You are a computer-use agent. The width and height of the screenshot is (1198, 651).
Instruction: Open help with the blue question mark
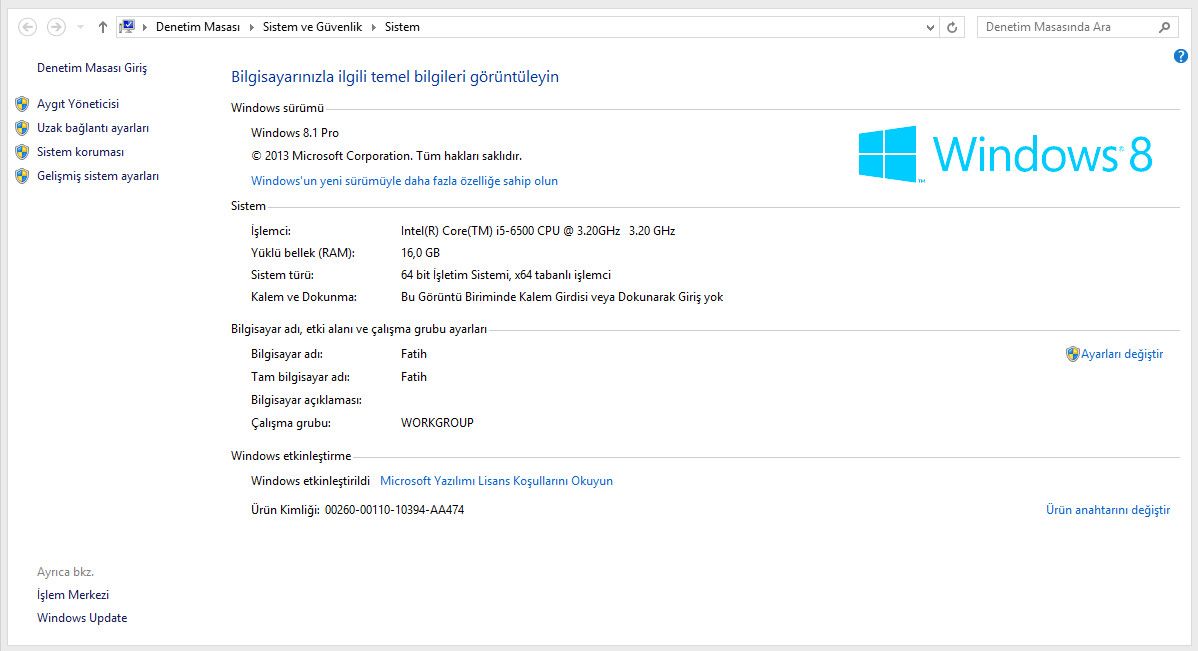pyautogui.click(x=1180, y=56)
